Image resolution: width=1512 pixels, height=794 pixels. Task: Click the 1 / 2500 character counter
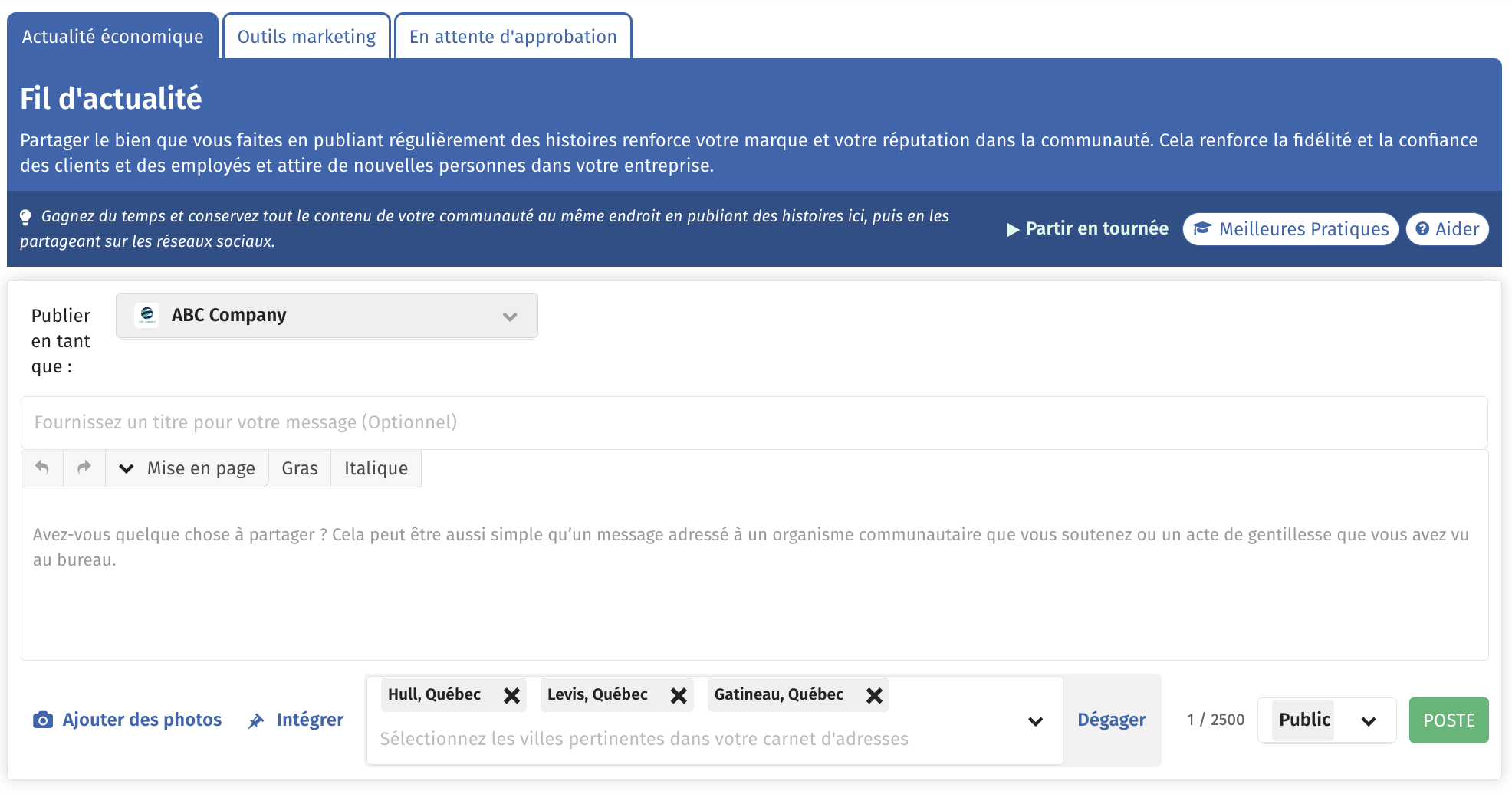coord(1215,720)
